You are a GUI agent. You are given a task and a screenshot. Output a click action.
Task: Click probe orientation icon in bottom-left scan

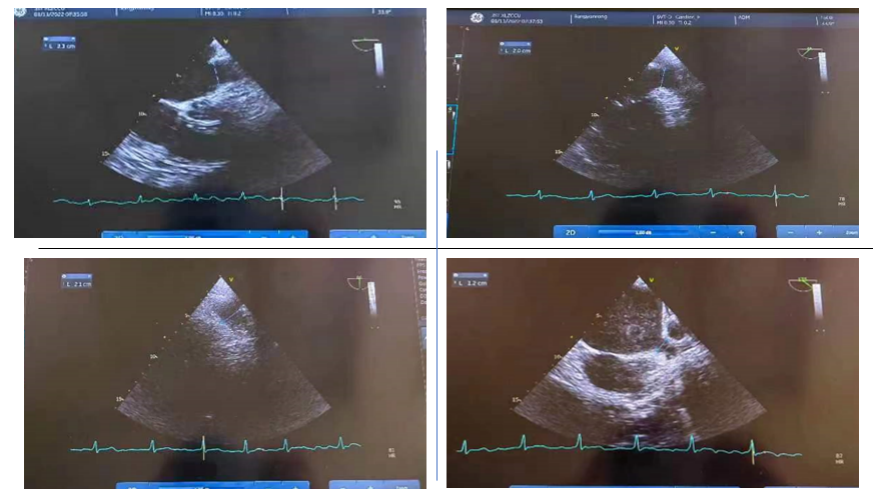pyautogui.click(x=356, y=283)
